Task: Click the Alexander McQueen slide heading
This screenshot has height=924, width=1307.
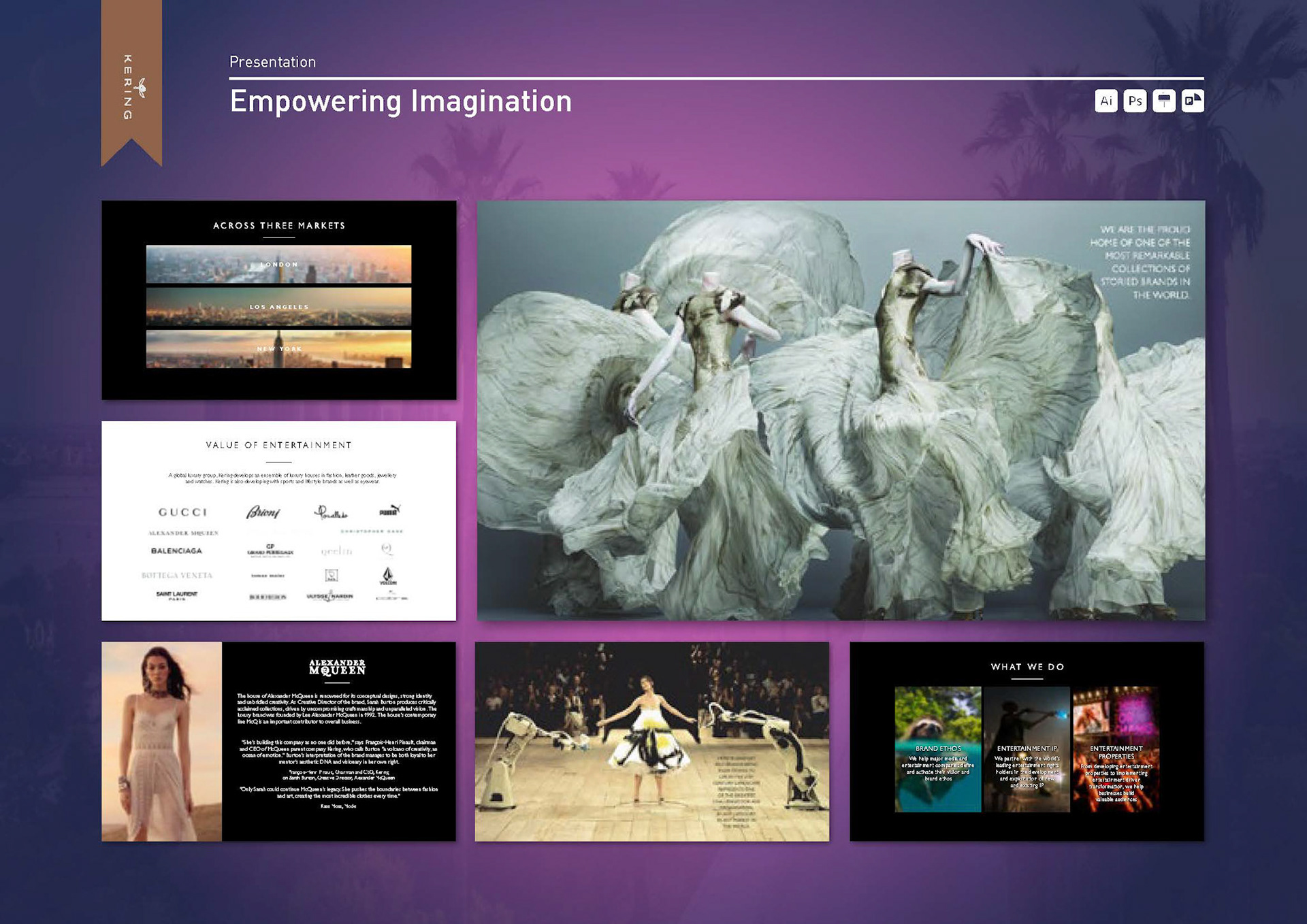Action: point(337,667)
